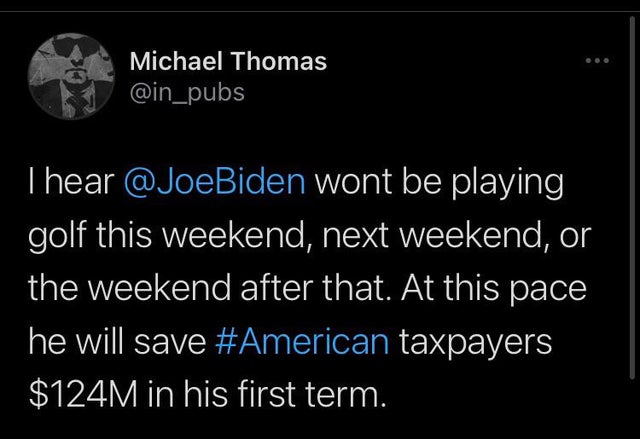Open the three-dot more options menu
The height and width of the screenshot is (439, 640).
click(x=597, y=61)
